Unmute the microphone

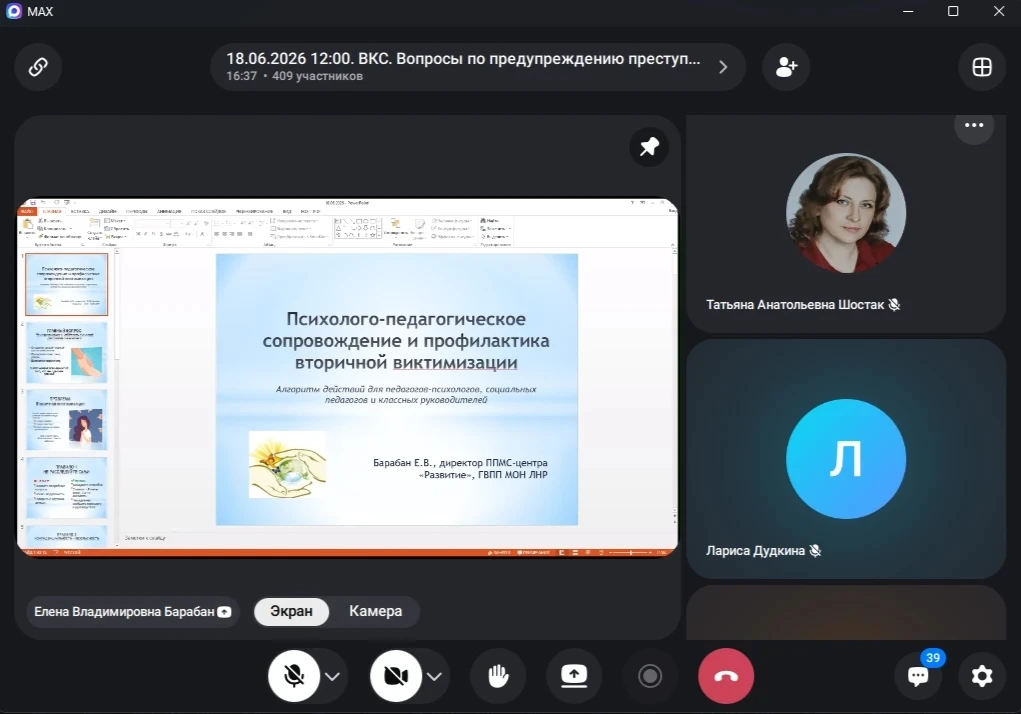[294, 676]
